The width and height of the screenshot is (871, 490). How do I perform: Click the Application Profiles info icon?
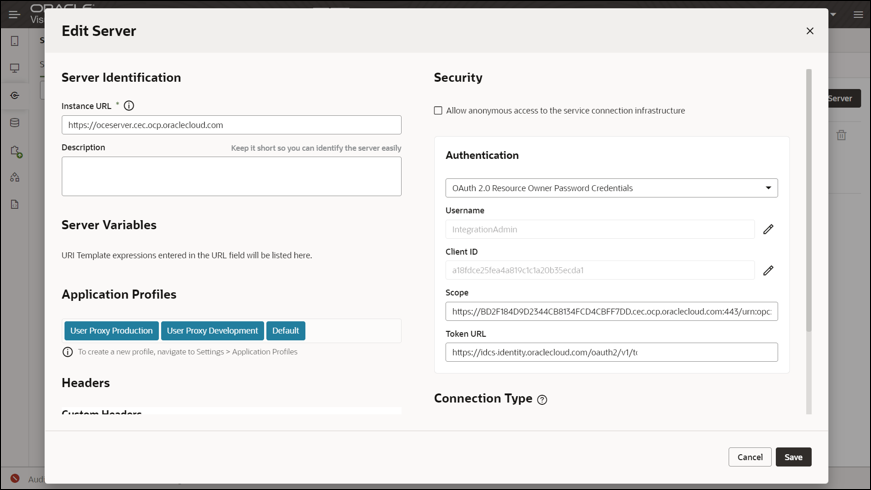[68, 352]
